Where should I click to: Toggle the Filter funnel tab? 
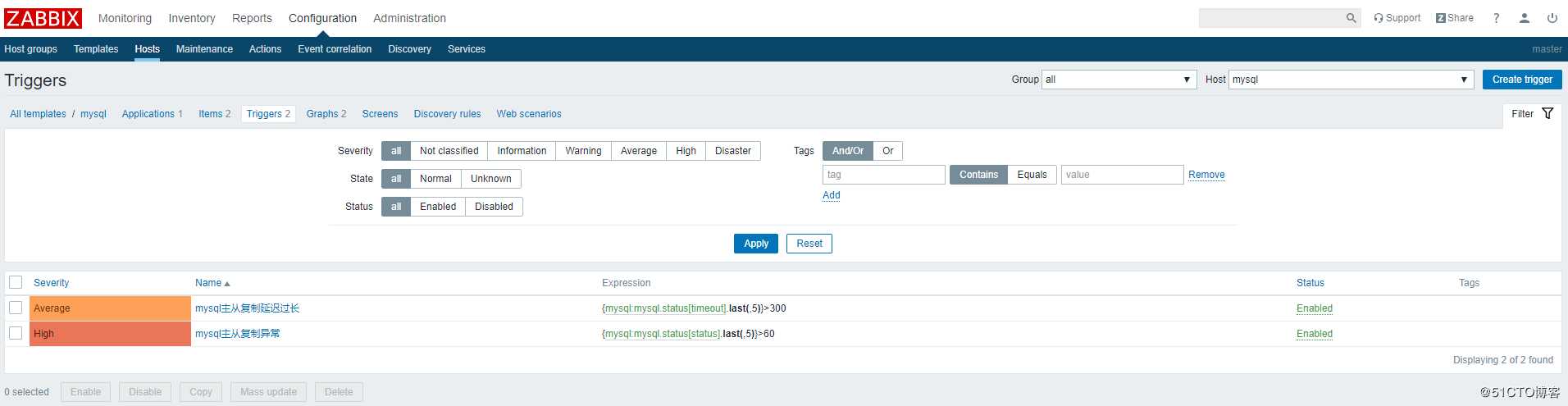1532,114
